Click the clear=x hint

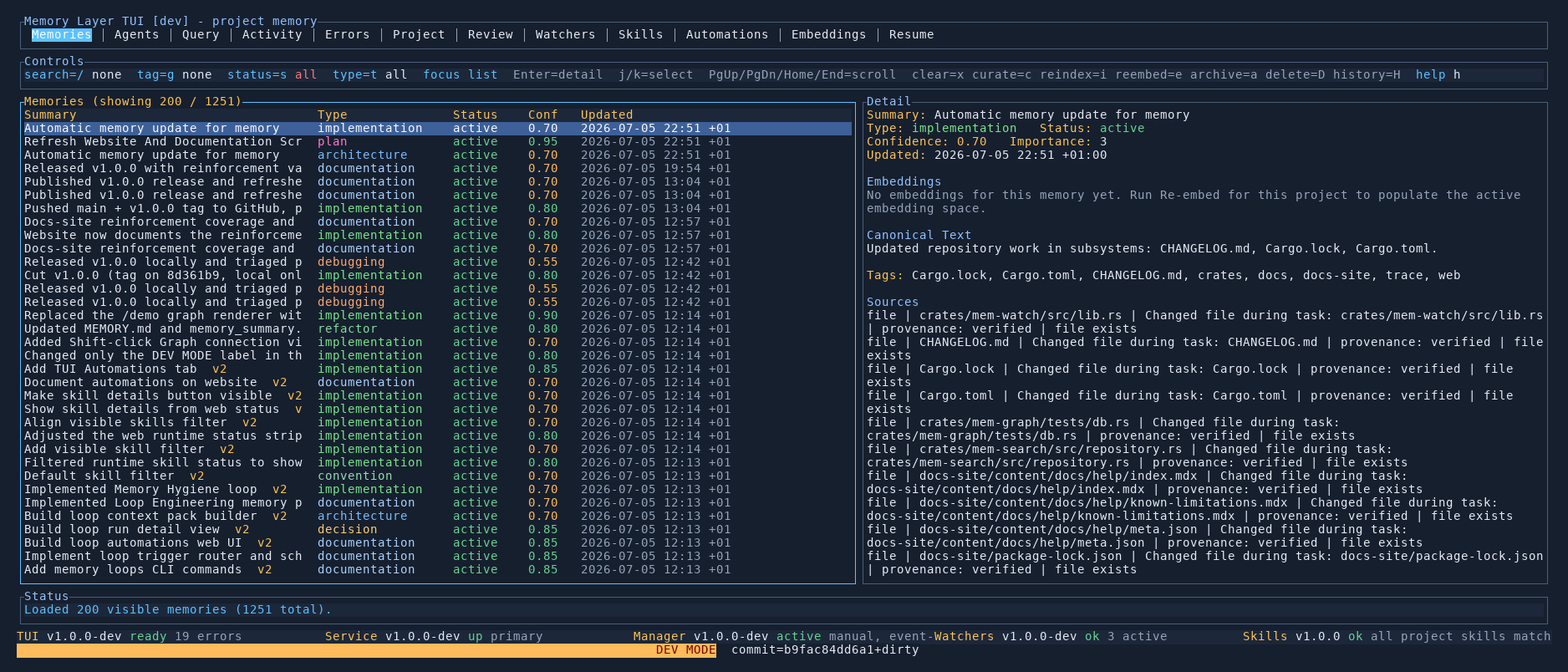[938, 74]
